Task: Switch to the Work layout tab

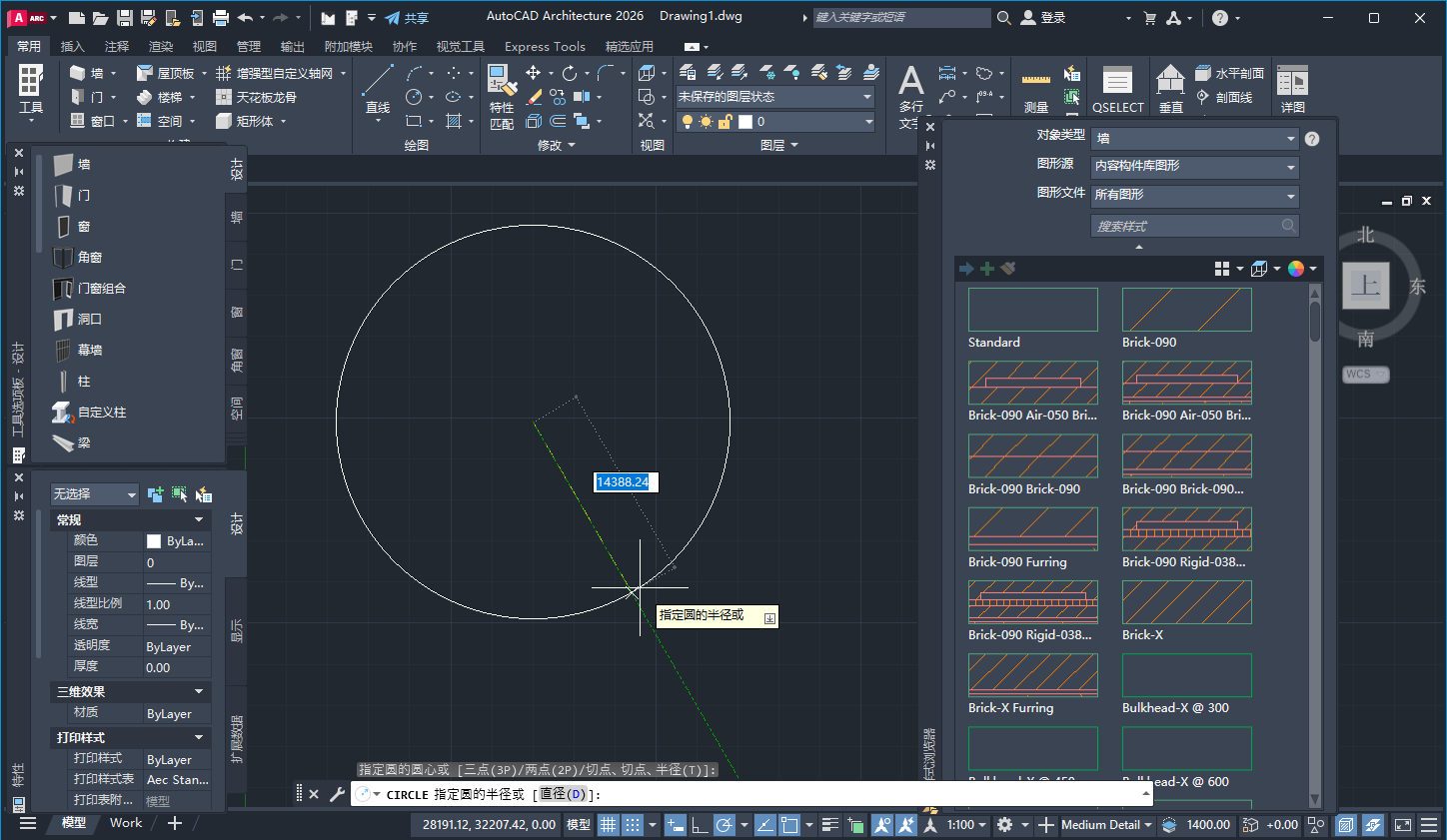Action: tap(126, 822)
